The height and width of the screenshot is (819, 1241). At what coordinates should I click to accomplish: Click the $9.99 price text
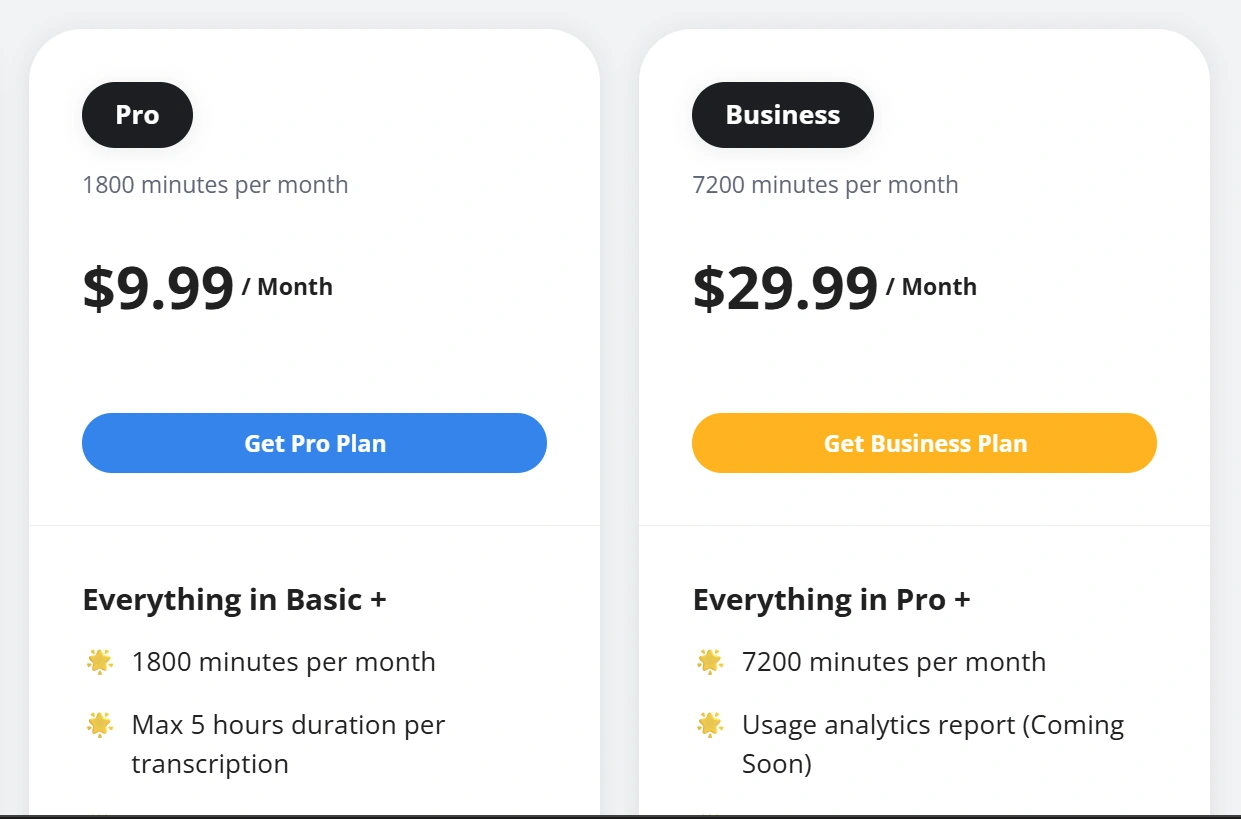(x=158, y=288)
